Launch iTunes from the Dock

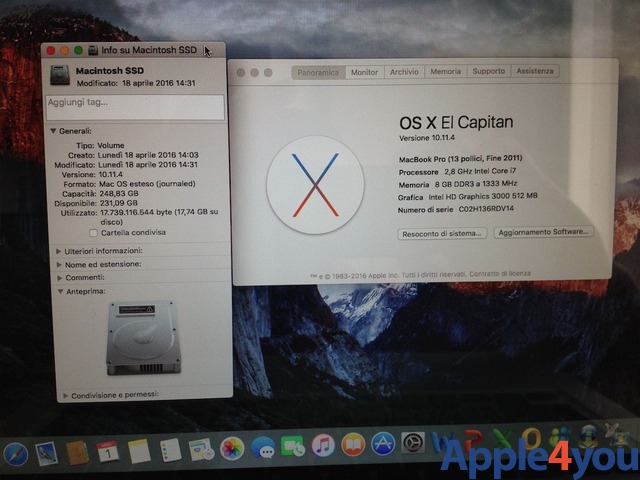pyautogui.click(x=323, y=445)
